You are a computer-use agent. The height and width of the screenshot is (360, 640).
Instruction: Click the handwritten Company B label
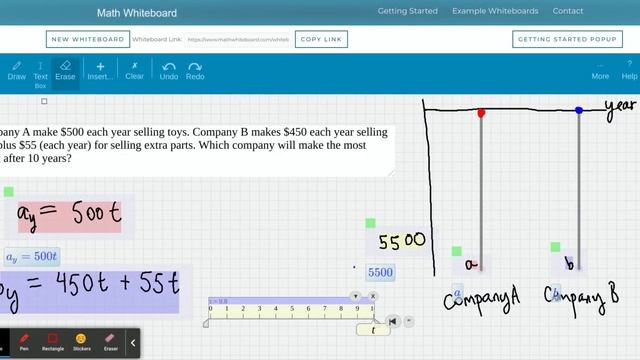tap(581, 300)
